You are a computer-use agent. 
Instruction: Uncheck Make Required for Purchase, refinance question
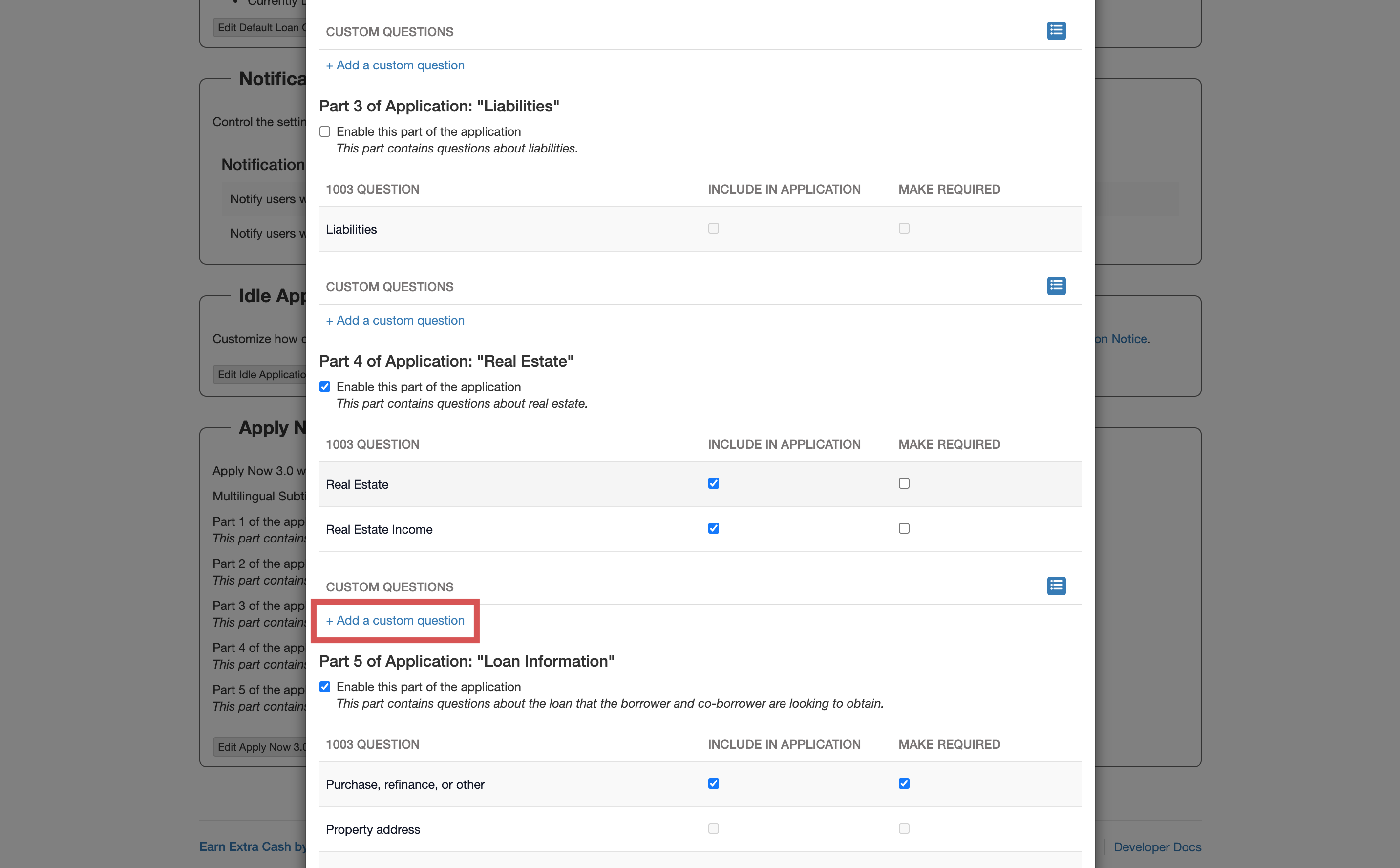pos(904,783)
